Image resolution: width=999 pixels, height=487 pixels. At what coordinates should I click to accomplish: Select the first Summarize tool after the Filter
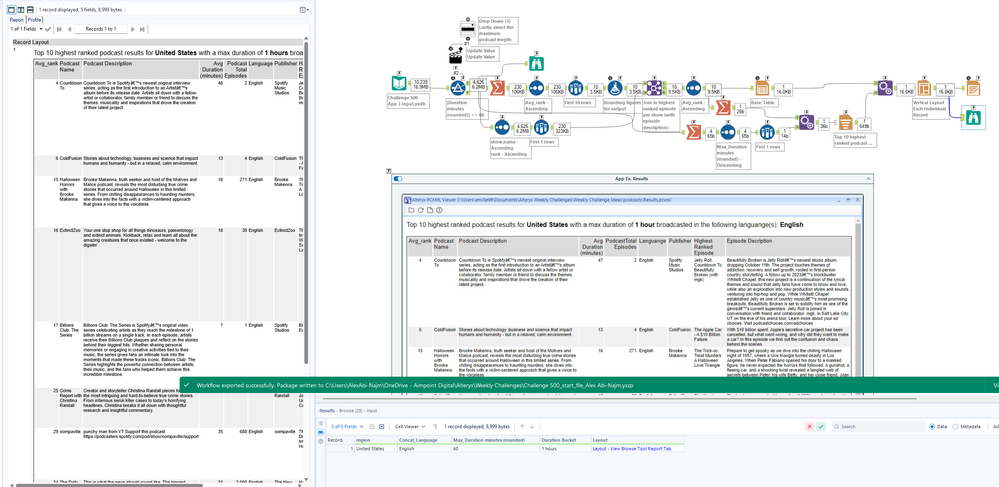click(497, 88)
